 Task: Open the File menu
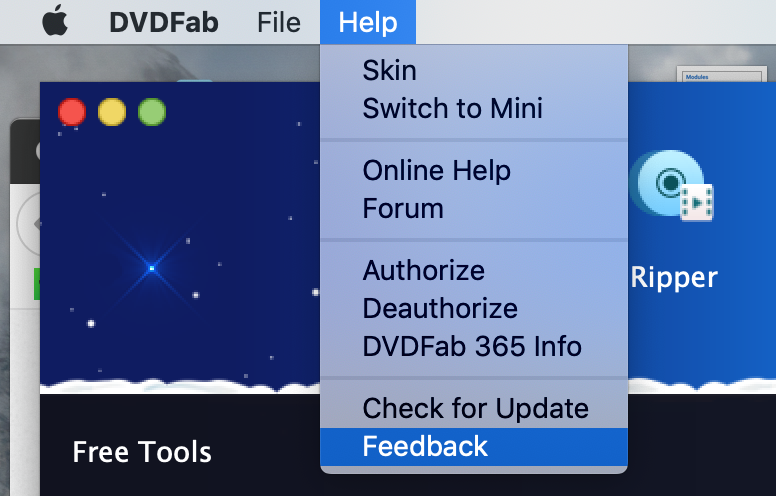[279, 22]
